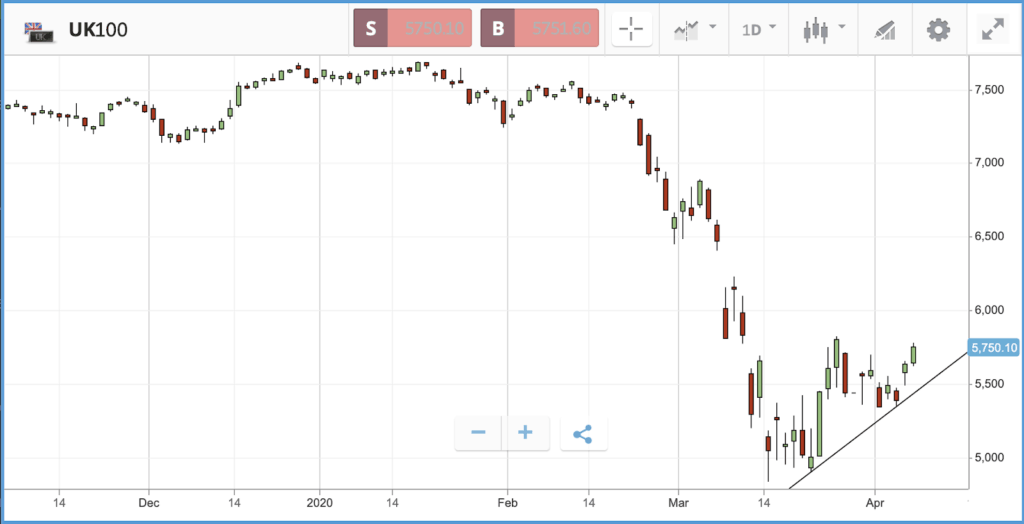Zoom out with the minus button

478,433
